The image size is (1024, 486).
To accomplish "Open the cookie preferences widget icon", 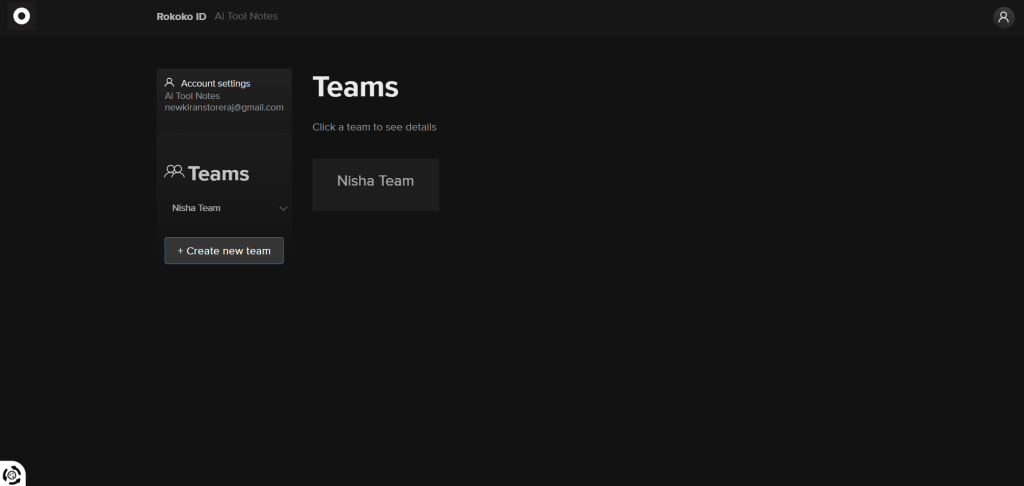I will click(x=12, y=474).
